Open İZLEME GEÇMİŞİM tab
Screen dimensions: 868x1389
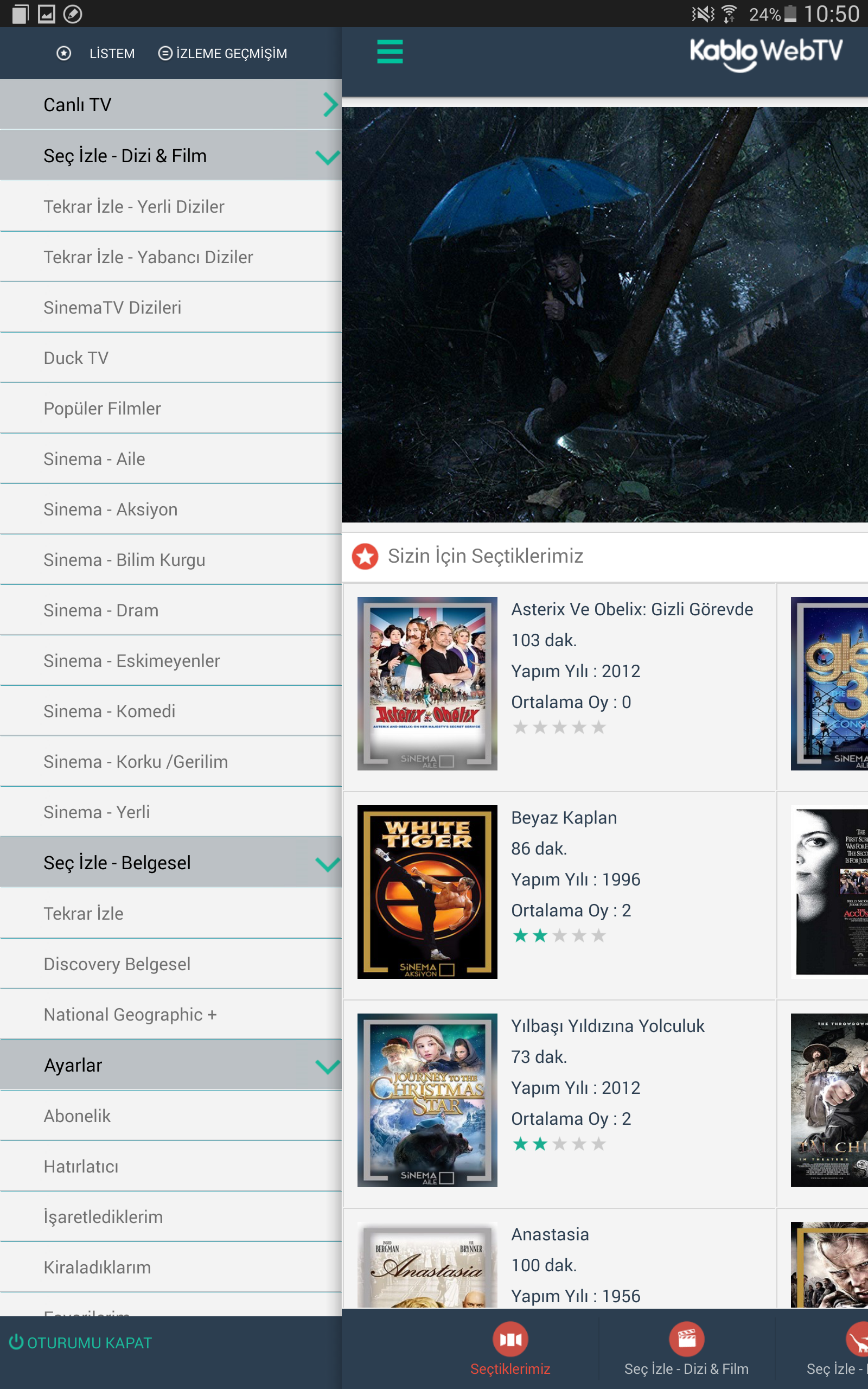point(231,53)
